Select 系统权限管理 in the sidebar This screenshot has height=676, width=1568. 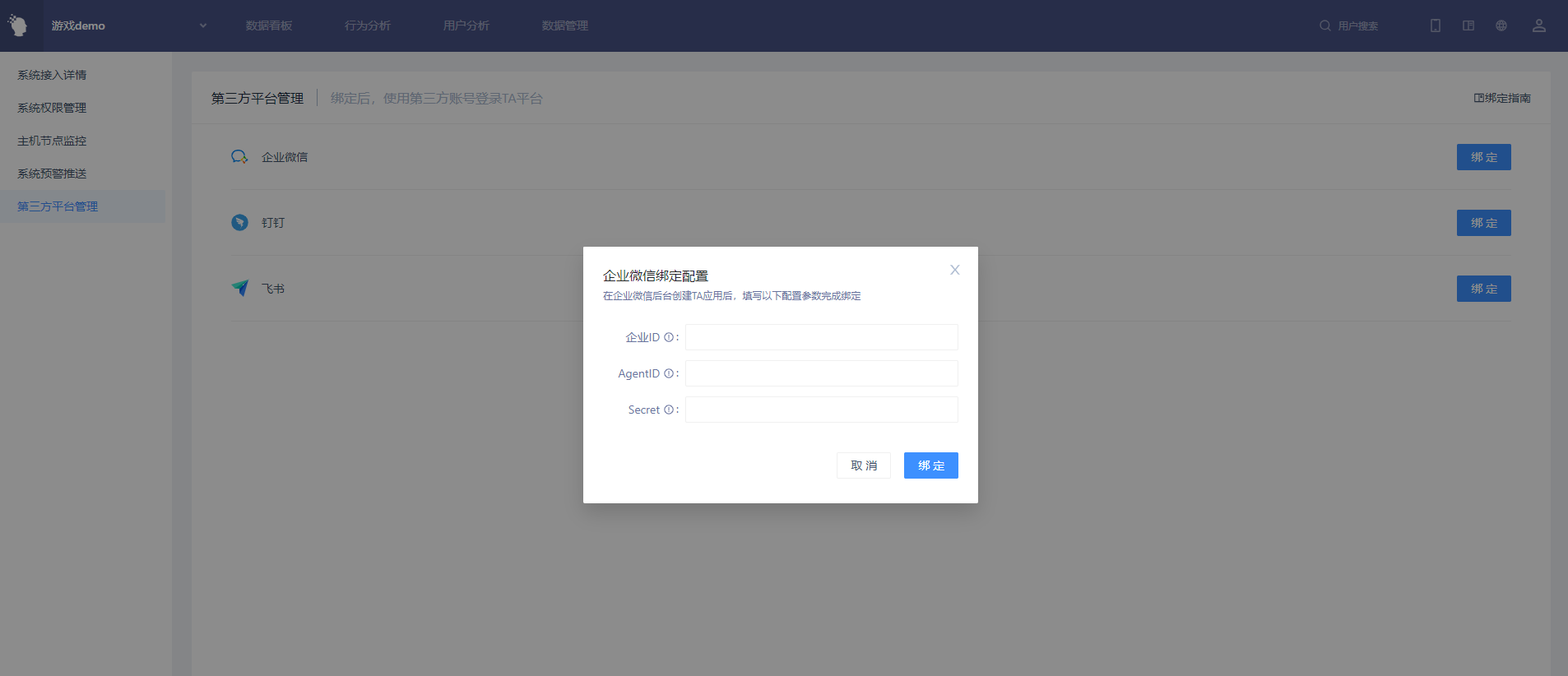52,108
